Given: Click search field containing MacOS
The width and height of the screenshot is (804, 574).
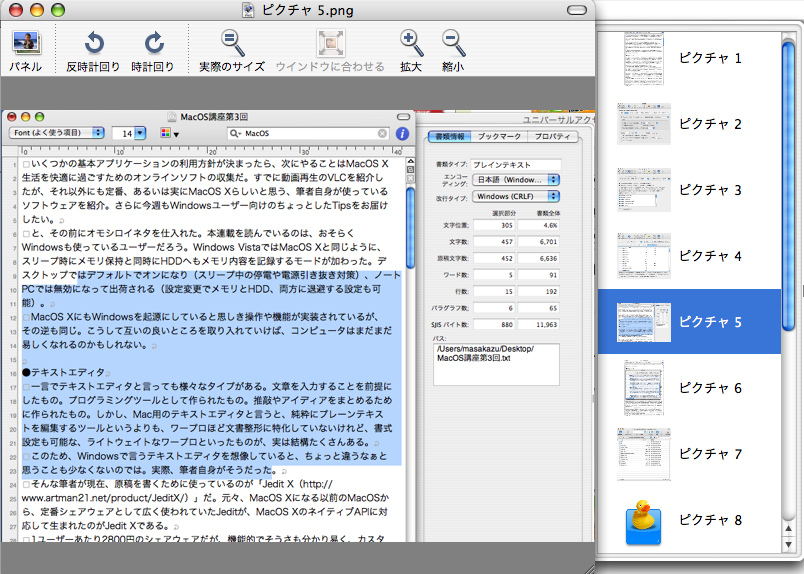Looking at the screenshot, I should click(x=308, y=133).
